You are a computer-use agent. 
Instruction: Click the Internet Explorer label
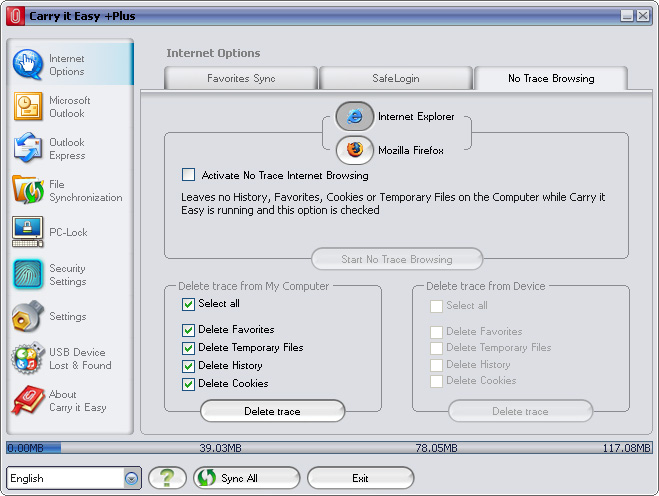click(416, 116)
